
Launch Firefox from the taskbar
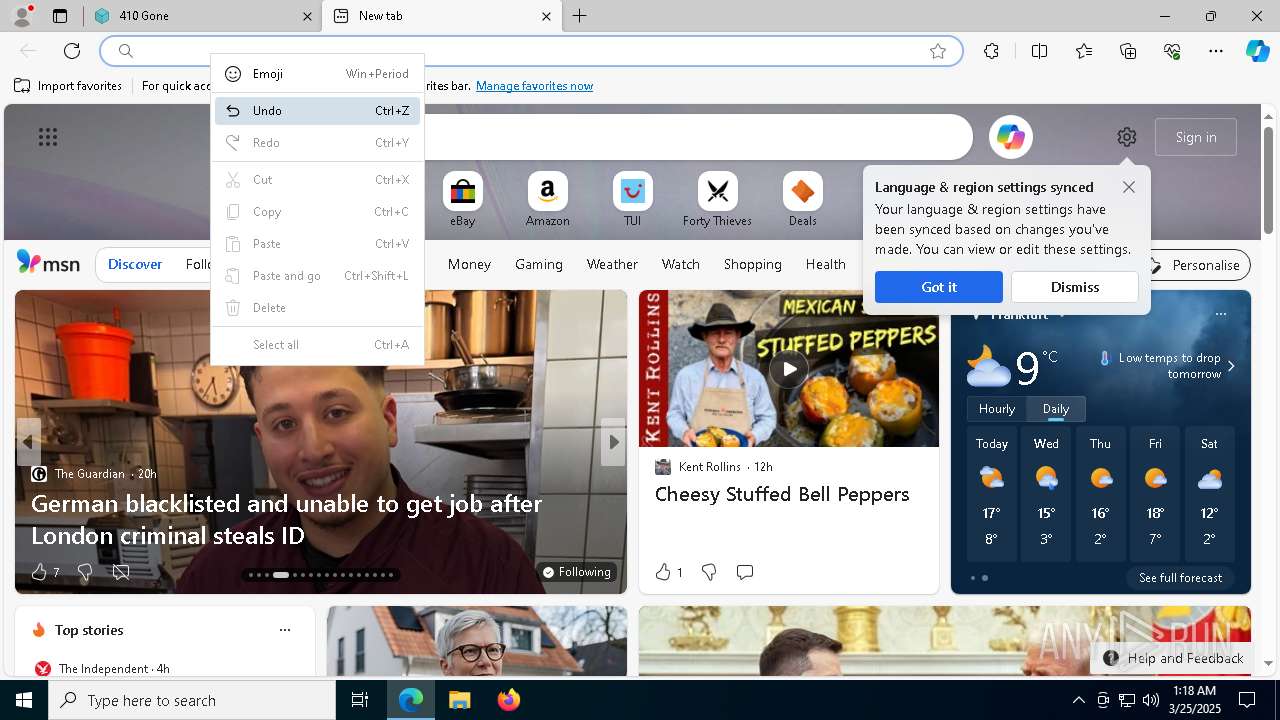(508, 700)
